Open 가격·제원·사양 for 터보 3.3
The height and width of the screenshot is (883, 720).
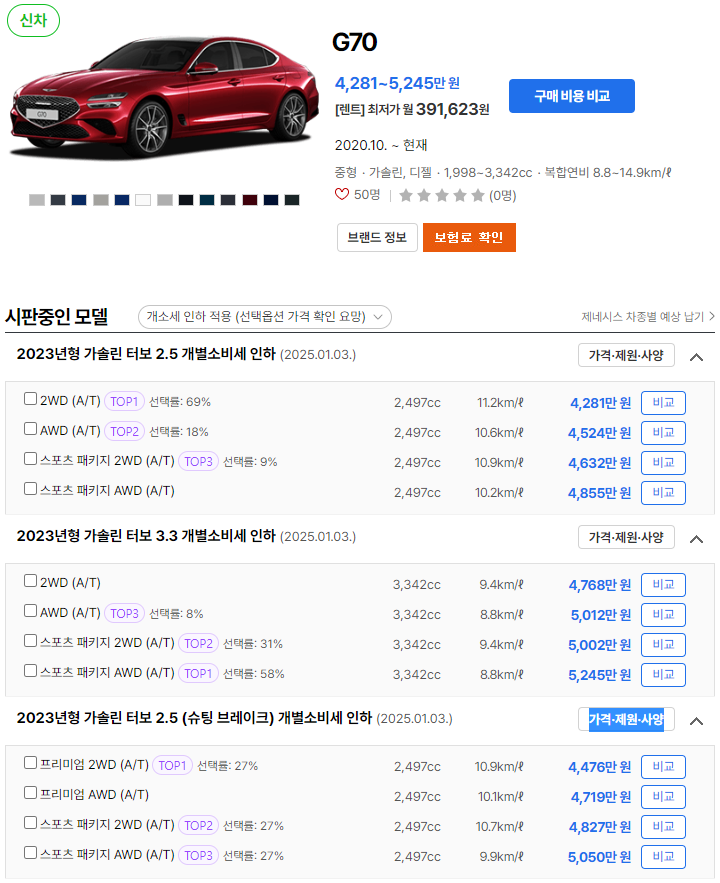click(x=626, y=537)
